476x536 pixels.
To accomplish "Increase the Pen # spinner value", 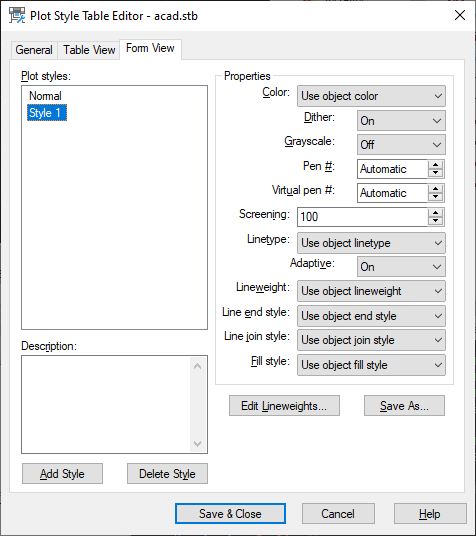I will (435, 165).
